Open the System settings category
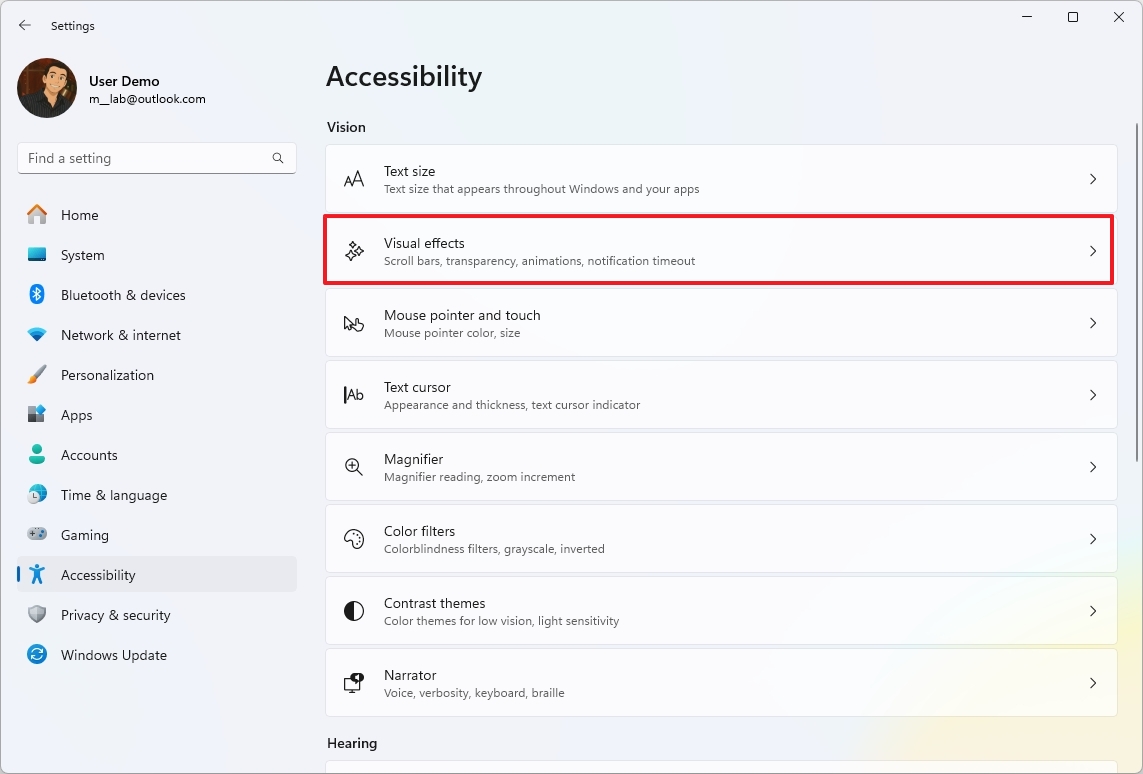 tap(82, 255)
